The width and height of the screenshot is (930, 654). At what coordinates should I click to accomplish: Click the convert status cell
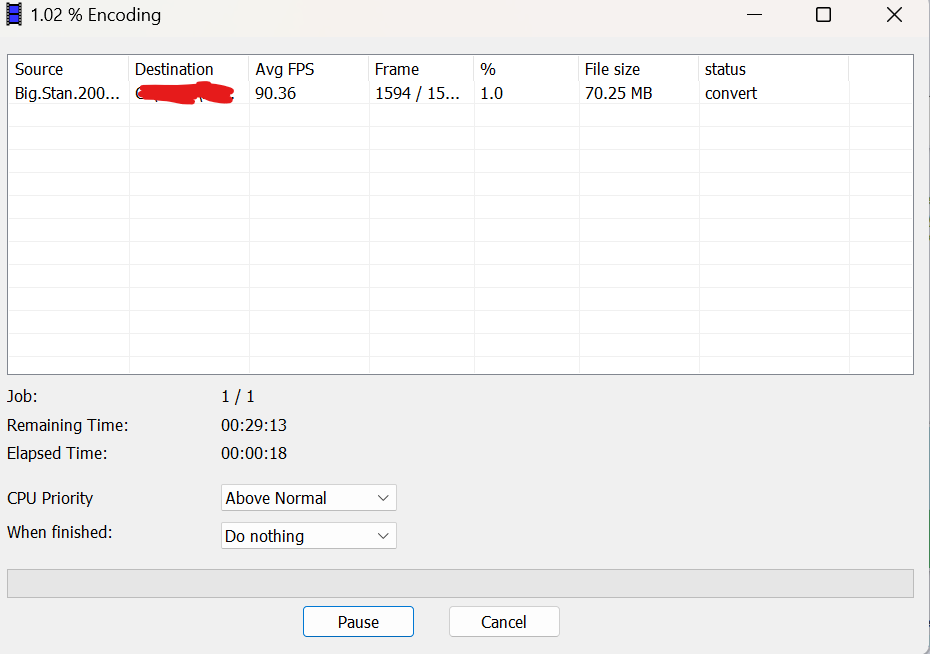pyautogui.click(x=731, y=93)
